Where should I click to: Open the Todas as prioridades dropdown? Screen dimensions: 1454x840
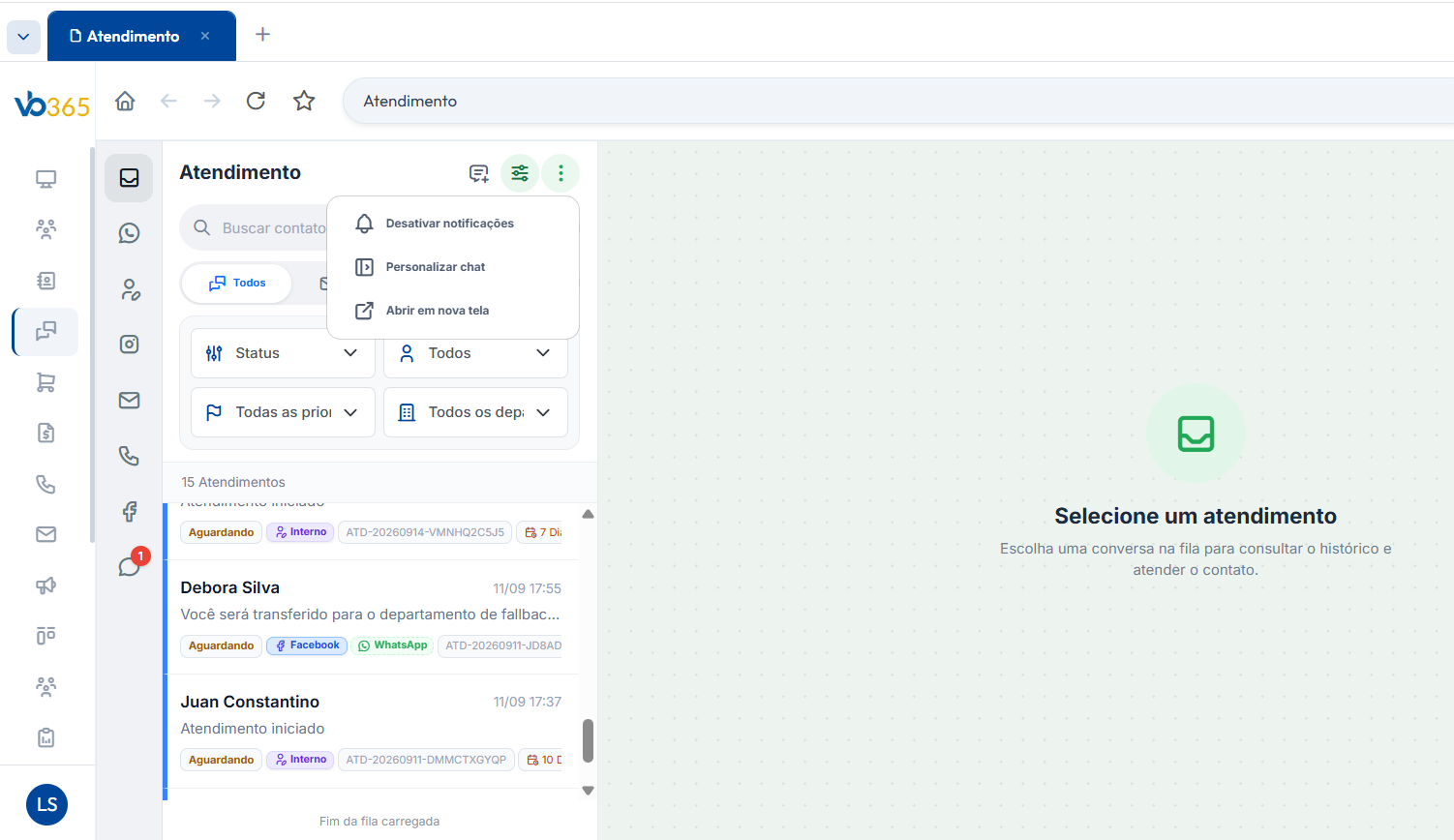point(283,412)
